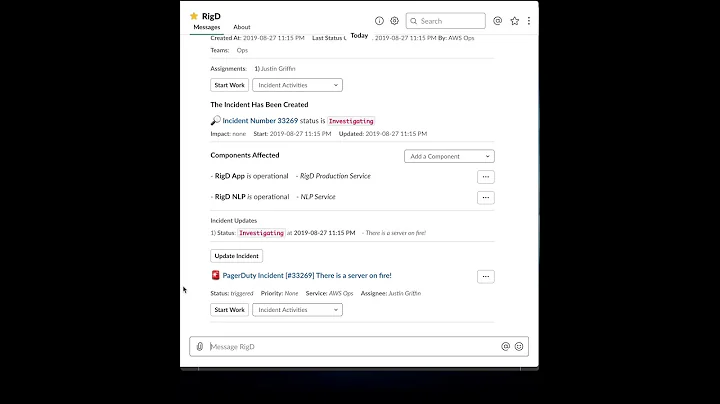Open conversation settings gear icon
Viewport: 720px width, 404px height.
[x=394, y=21]
